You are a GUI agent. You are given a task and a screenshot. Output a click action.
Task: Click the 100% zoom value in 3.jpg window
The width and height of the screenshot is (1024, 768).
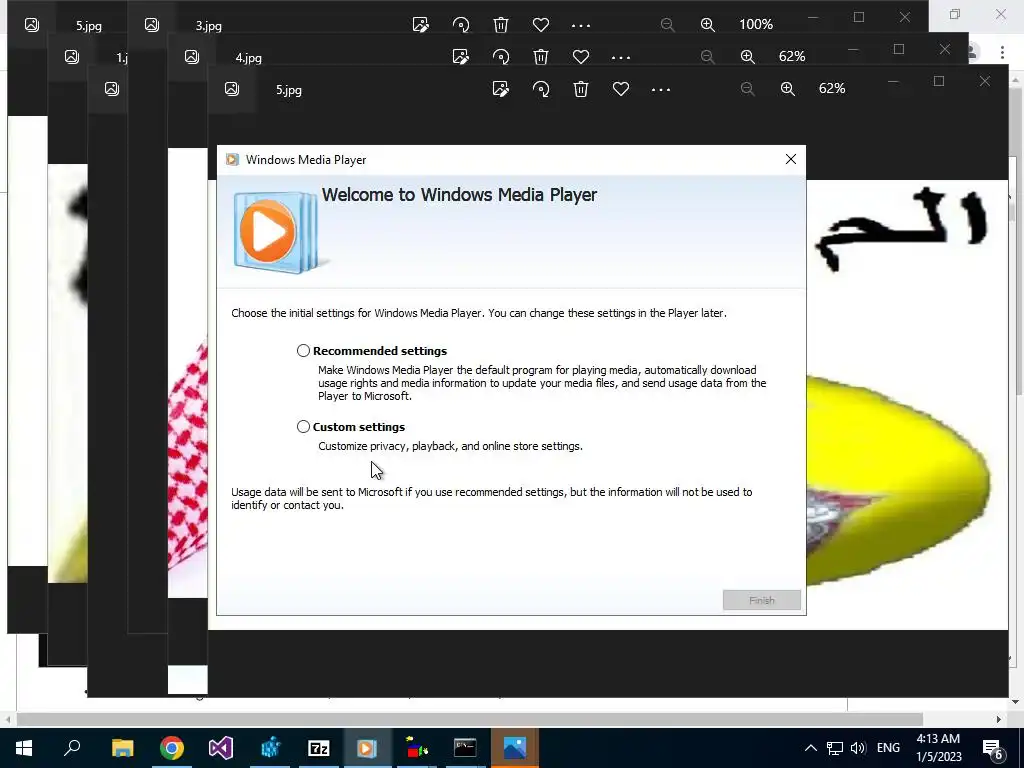756,24
